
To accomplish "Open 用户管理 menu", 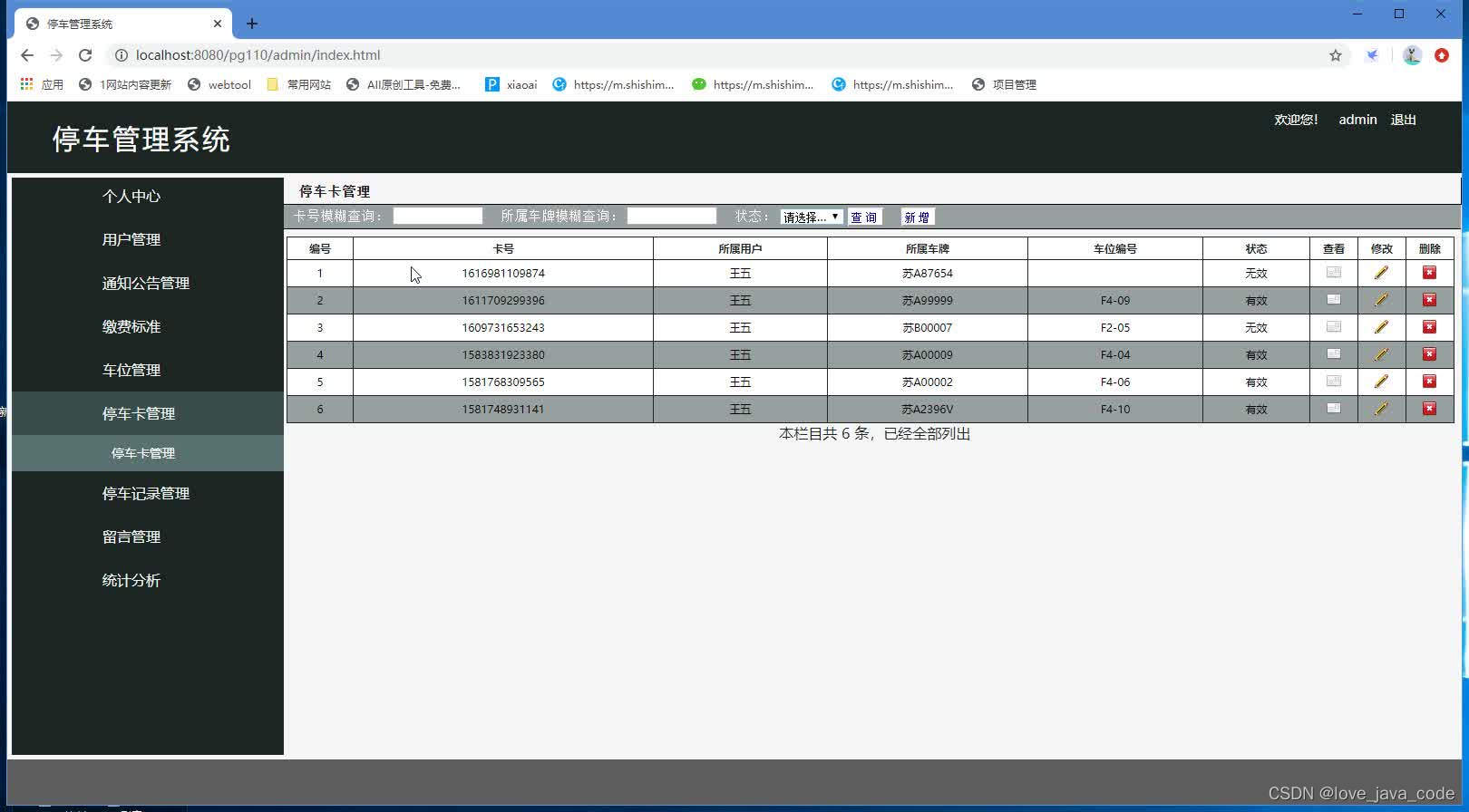I will pos(131,239).
